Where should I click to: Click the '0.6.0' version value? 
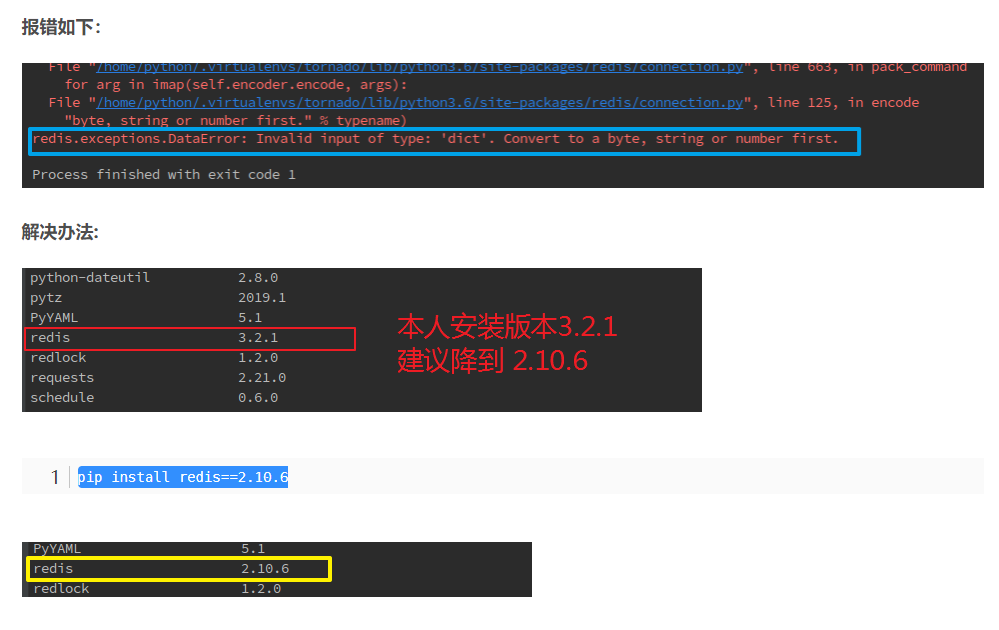pos(258,397)
